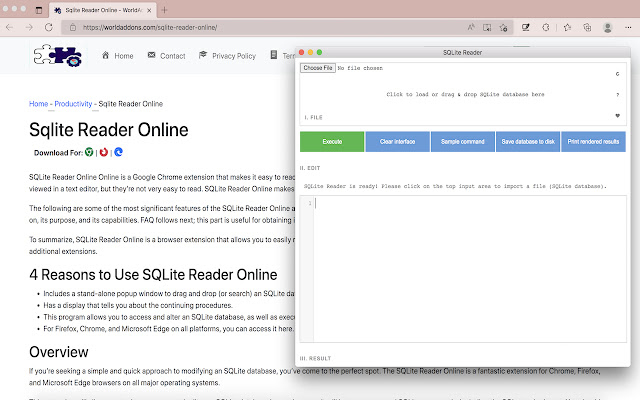Click line number 1 in editor gutter
Screen dimensions: 640x400
tap(310, 203)
